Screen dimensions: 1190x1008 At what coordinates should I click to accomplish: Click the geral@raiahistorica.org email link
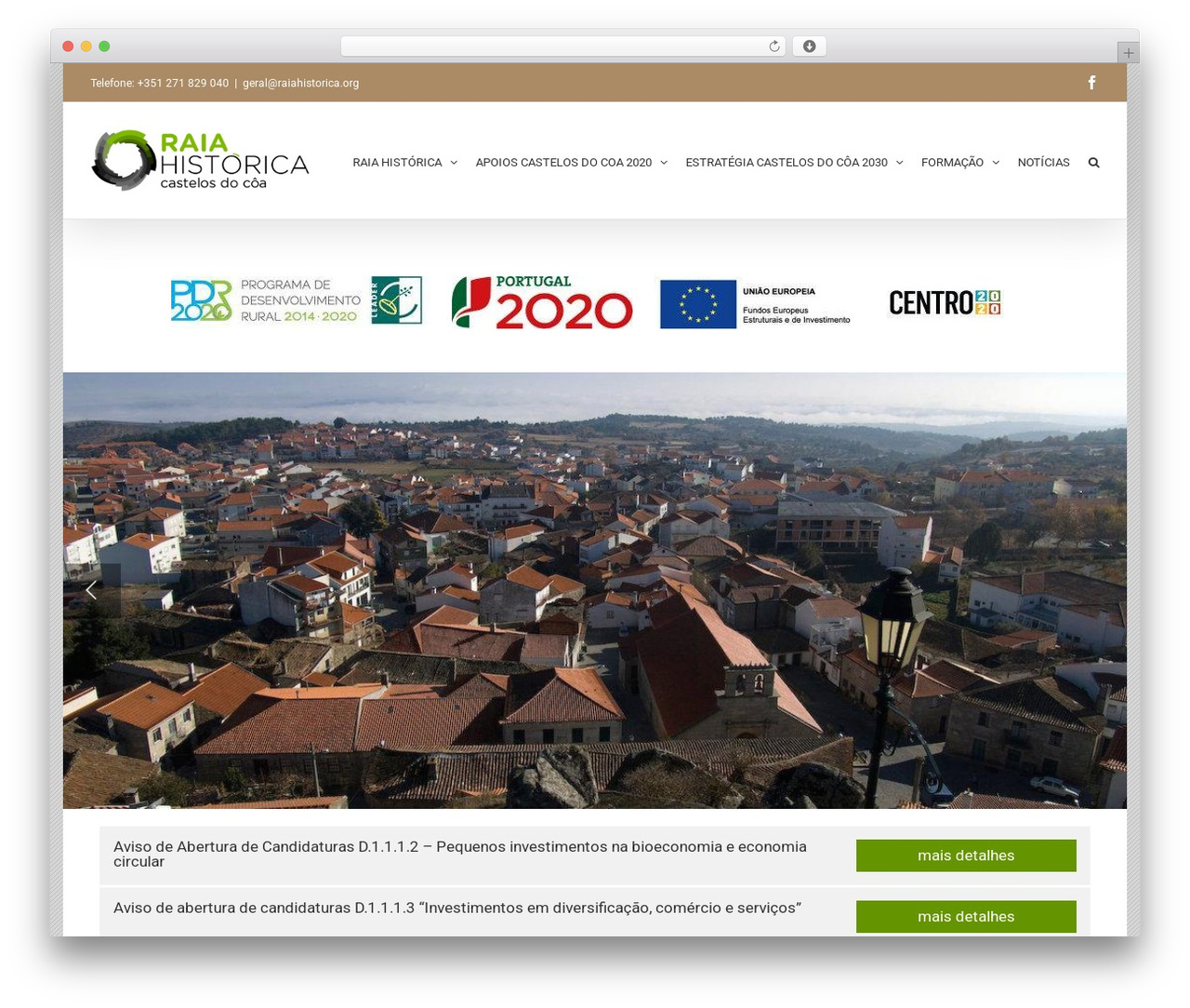[x=300, y=83]
